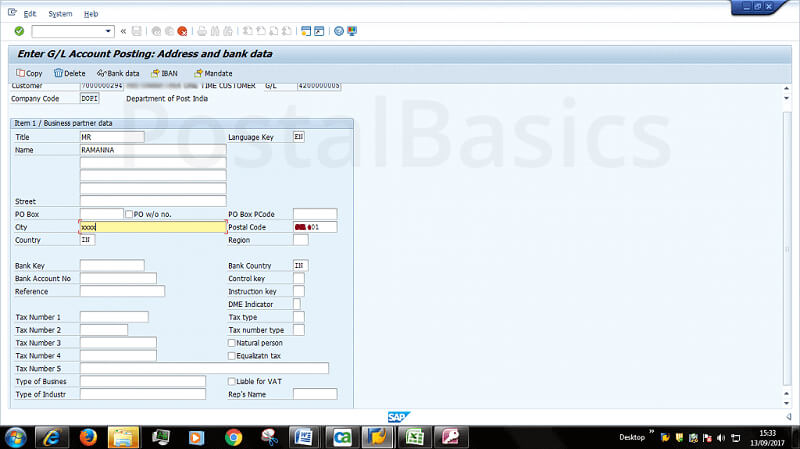Image resolution: width=800 pixels, height=449 pixels.
Task: Open the Edit menu
Action: [x=29, y=14]
